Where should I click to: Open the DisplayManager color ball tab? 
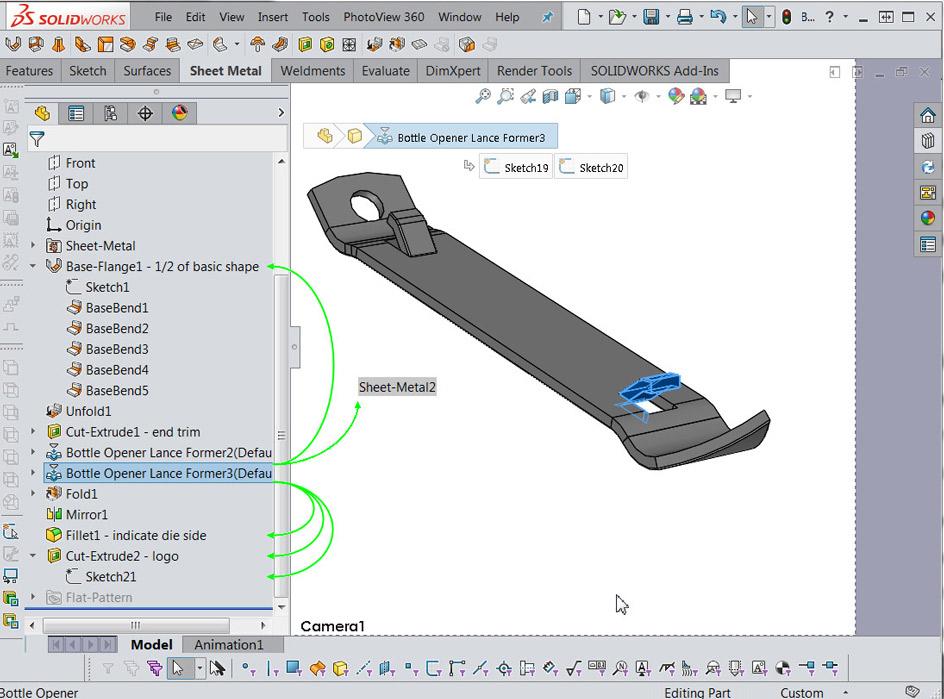[179, 113]
